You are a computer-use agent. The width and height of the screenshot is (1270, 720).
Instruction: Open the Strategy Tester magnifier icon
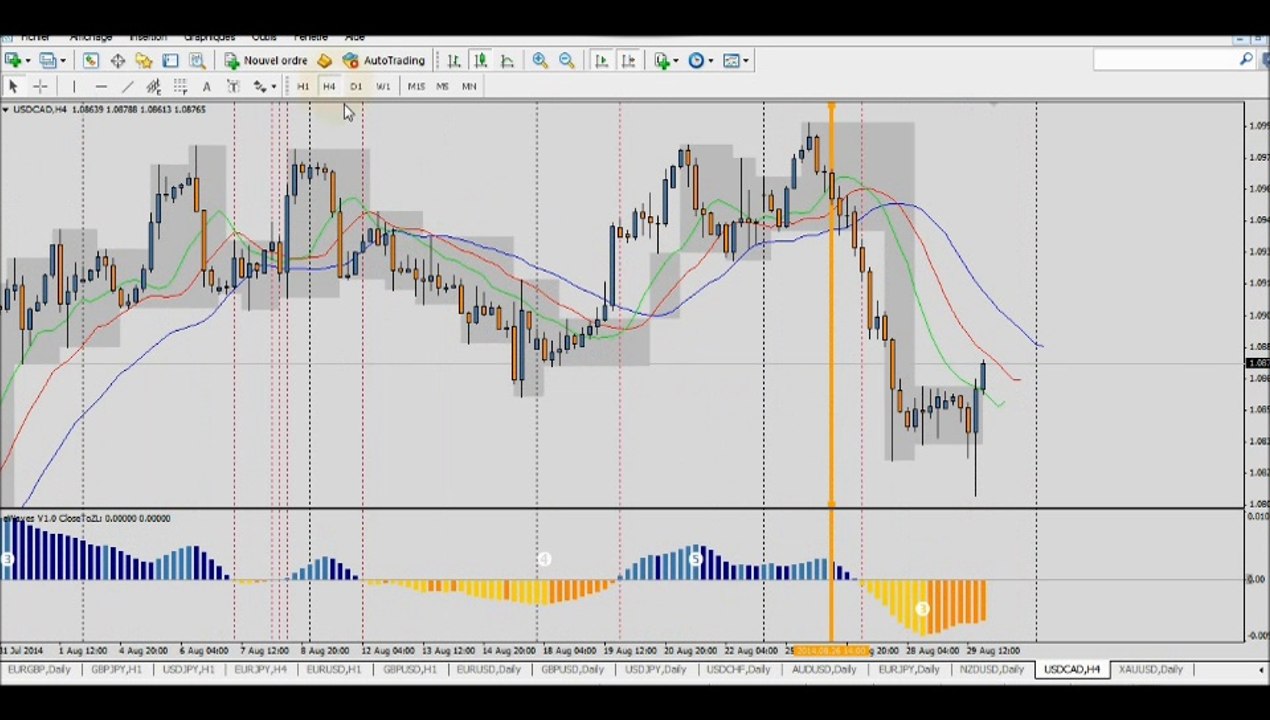pos(197,61)
